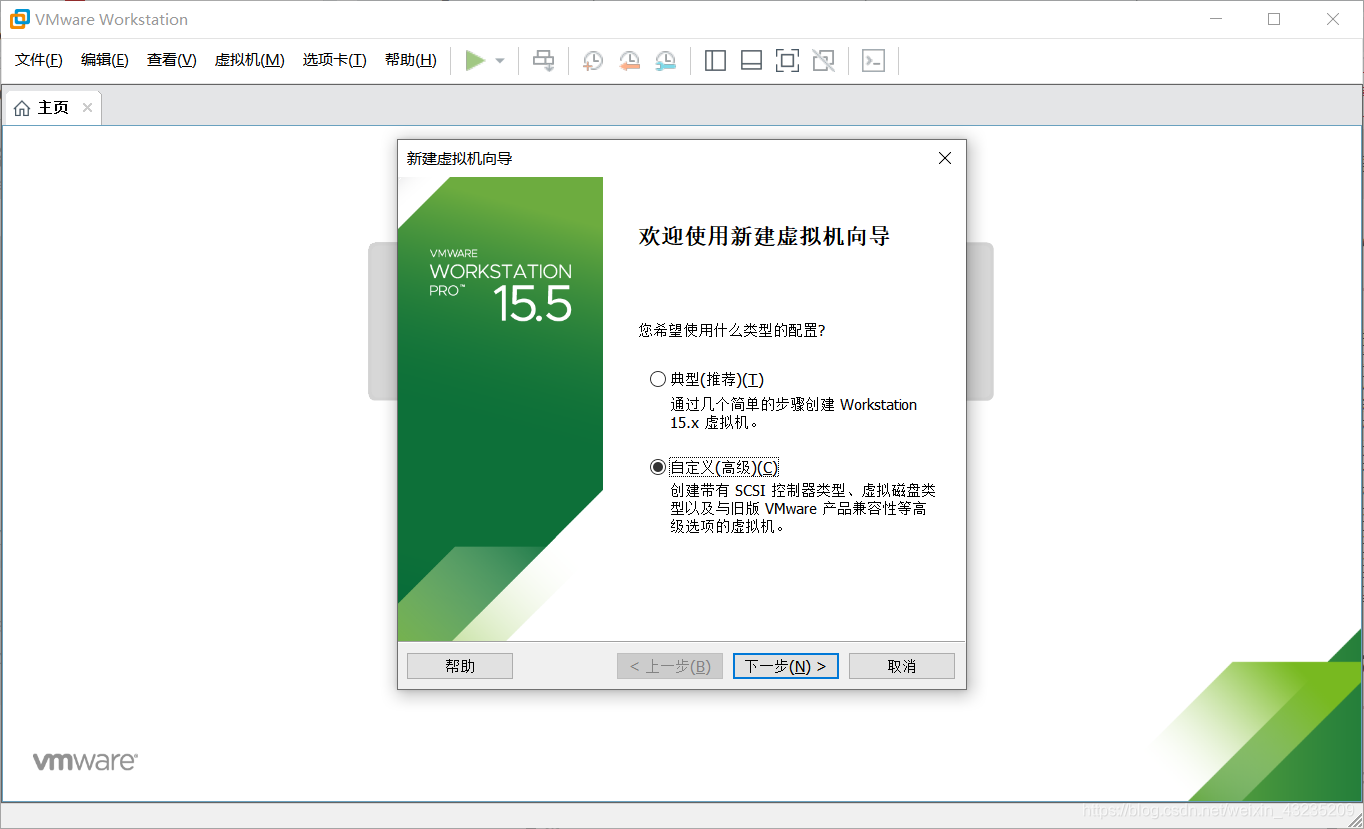Open the Snapshot Manager icon

point(665,61)
